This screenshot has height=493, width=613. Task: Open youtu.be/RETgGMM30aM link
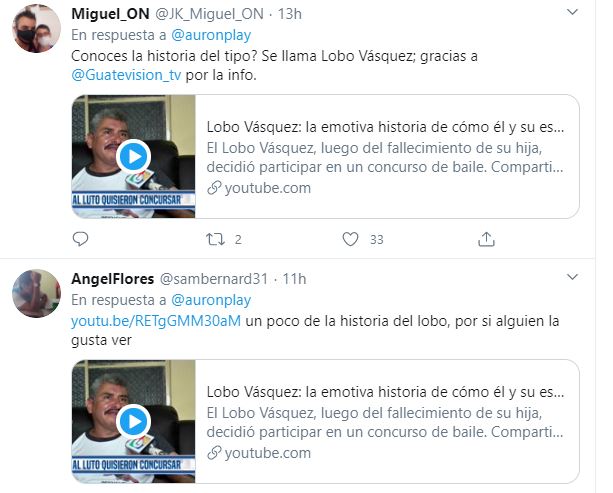point(156,321)
